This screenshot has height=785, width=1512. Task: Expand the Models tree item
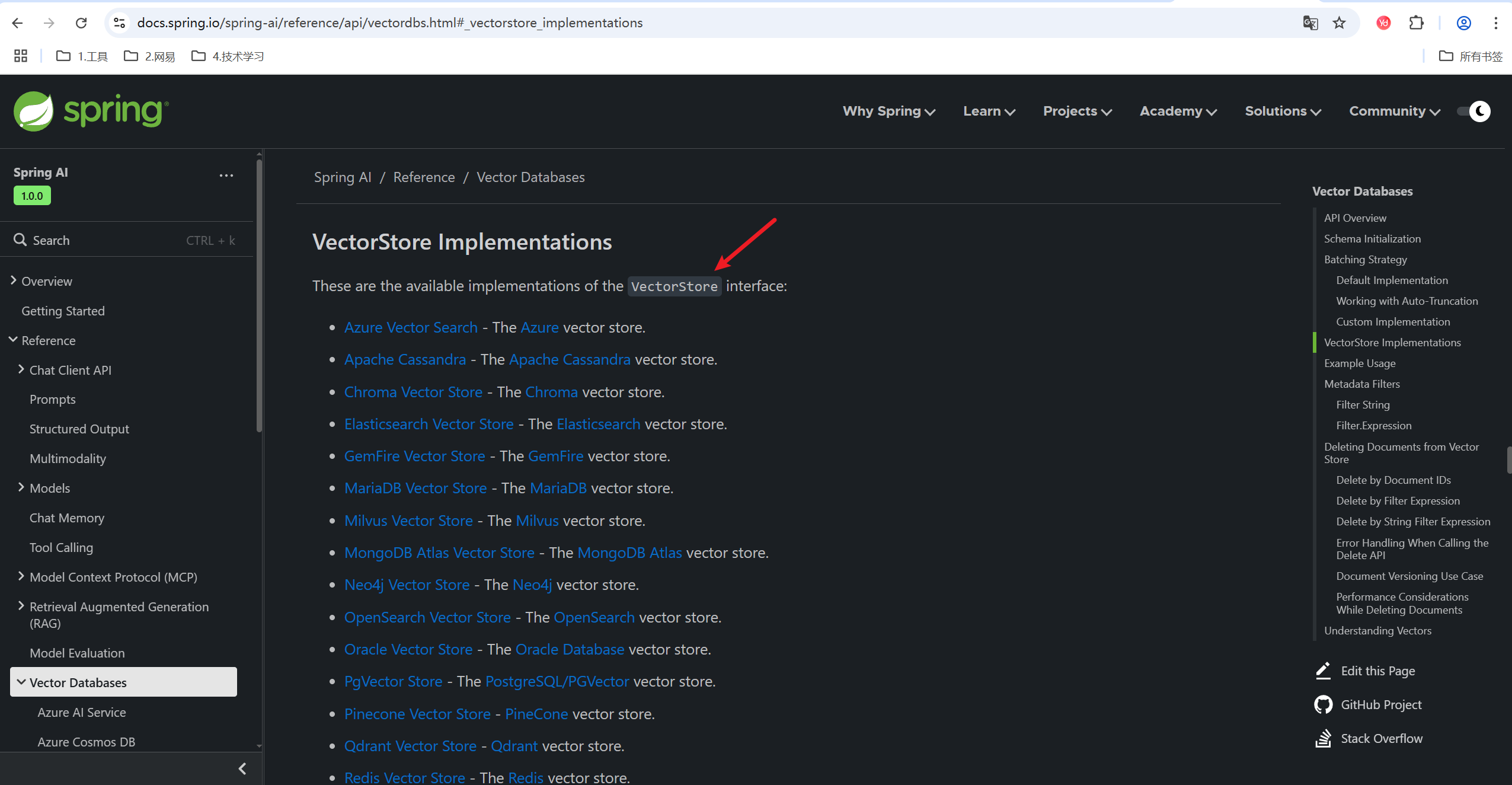coord(21,487)
